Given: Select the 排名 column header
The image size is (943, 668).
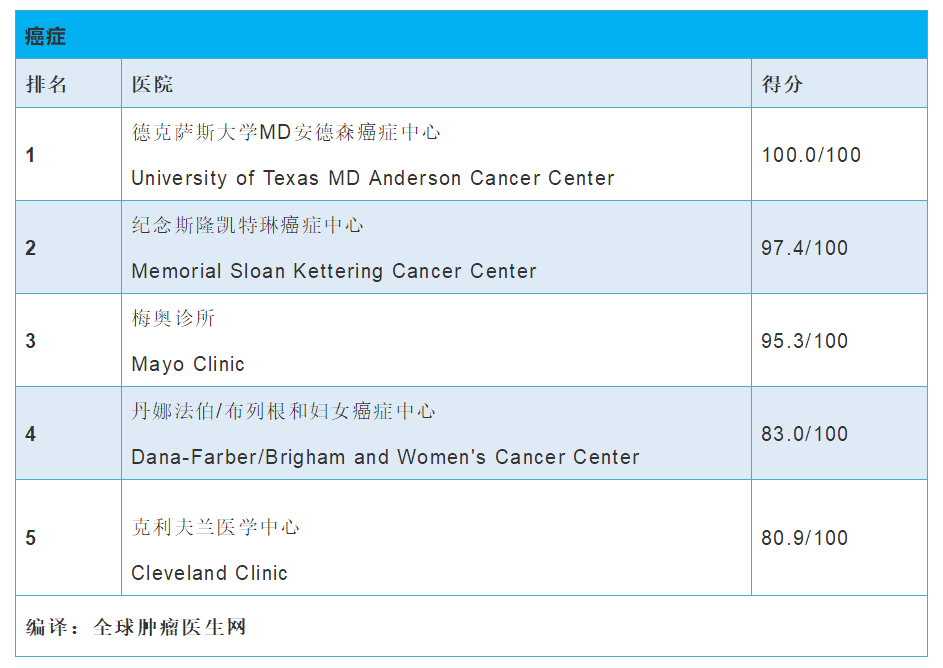Looking at the screenshot, I should pos(47,85).
